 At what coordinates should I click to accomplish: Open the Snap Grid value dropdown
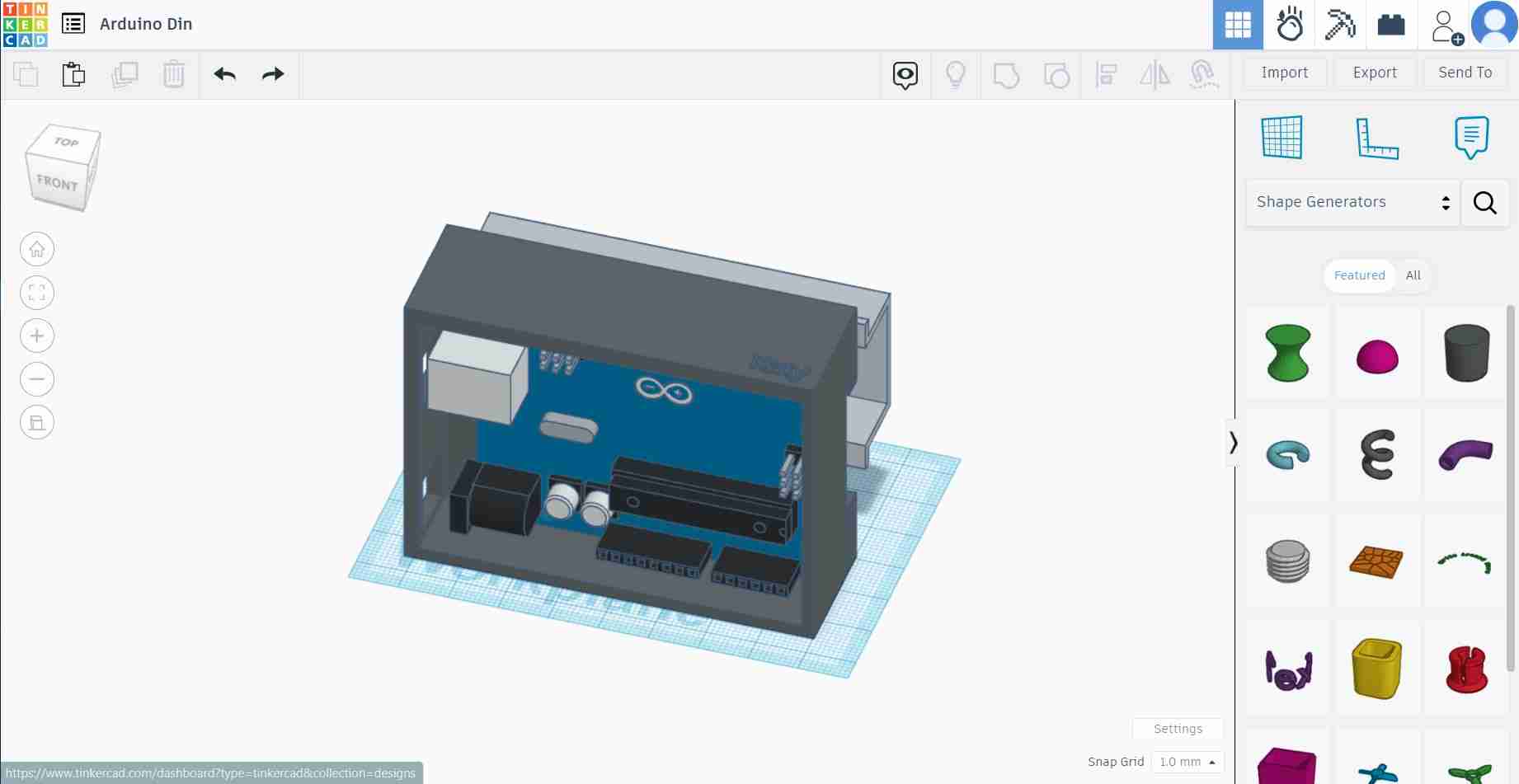click(x=1186, y=761)
